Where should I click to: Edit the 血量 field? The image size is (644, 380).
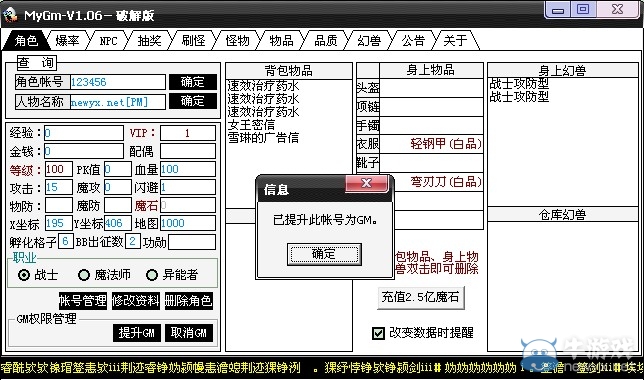coord(188,169)
